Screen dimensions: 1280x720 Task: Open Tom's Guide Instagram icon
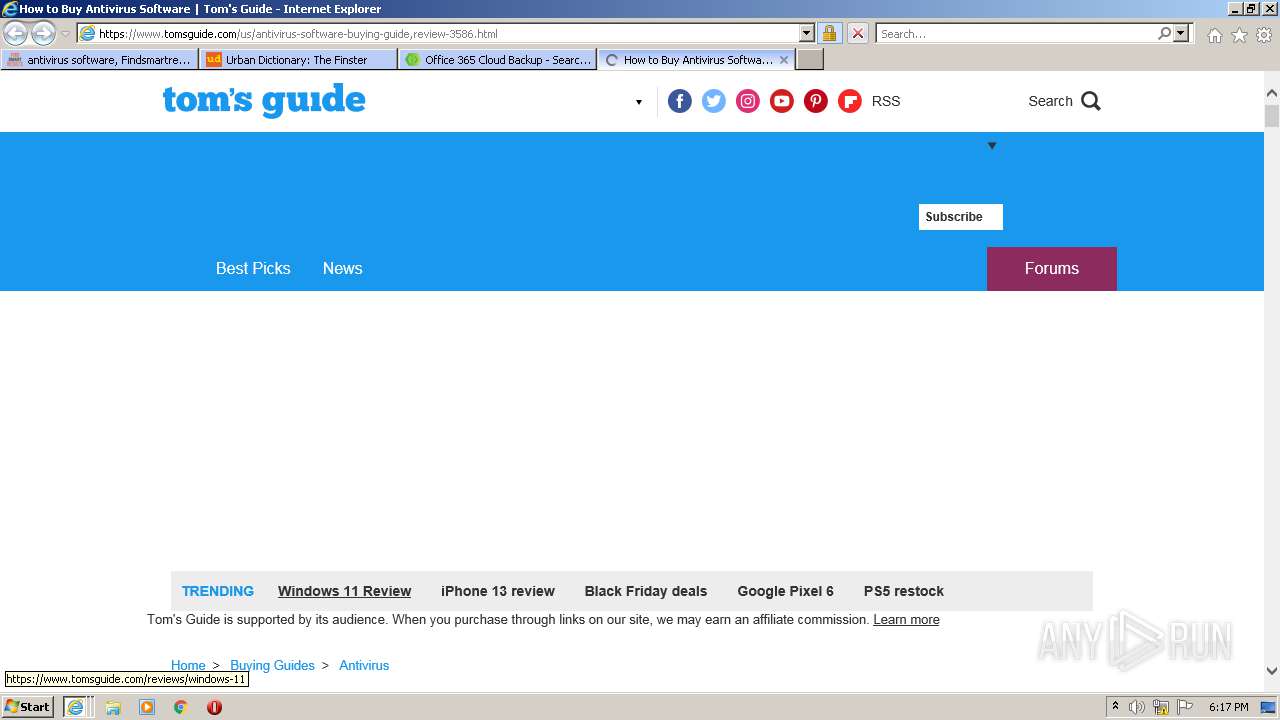click(747, 101)
